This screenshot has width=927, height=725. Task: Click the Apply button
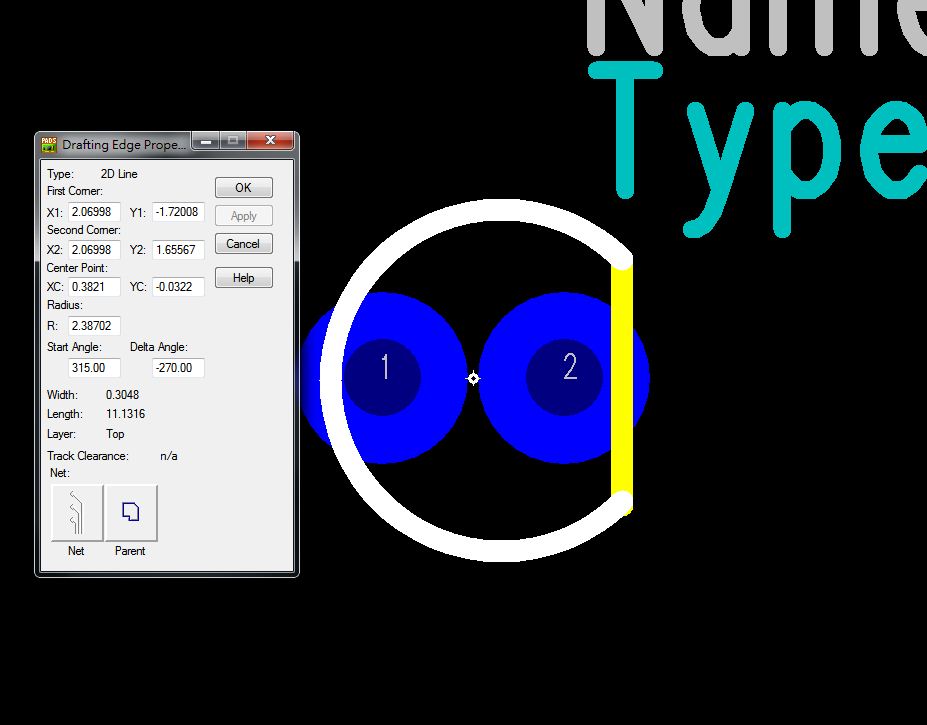pos(244,216)
